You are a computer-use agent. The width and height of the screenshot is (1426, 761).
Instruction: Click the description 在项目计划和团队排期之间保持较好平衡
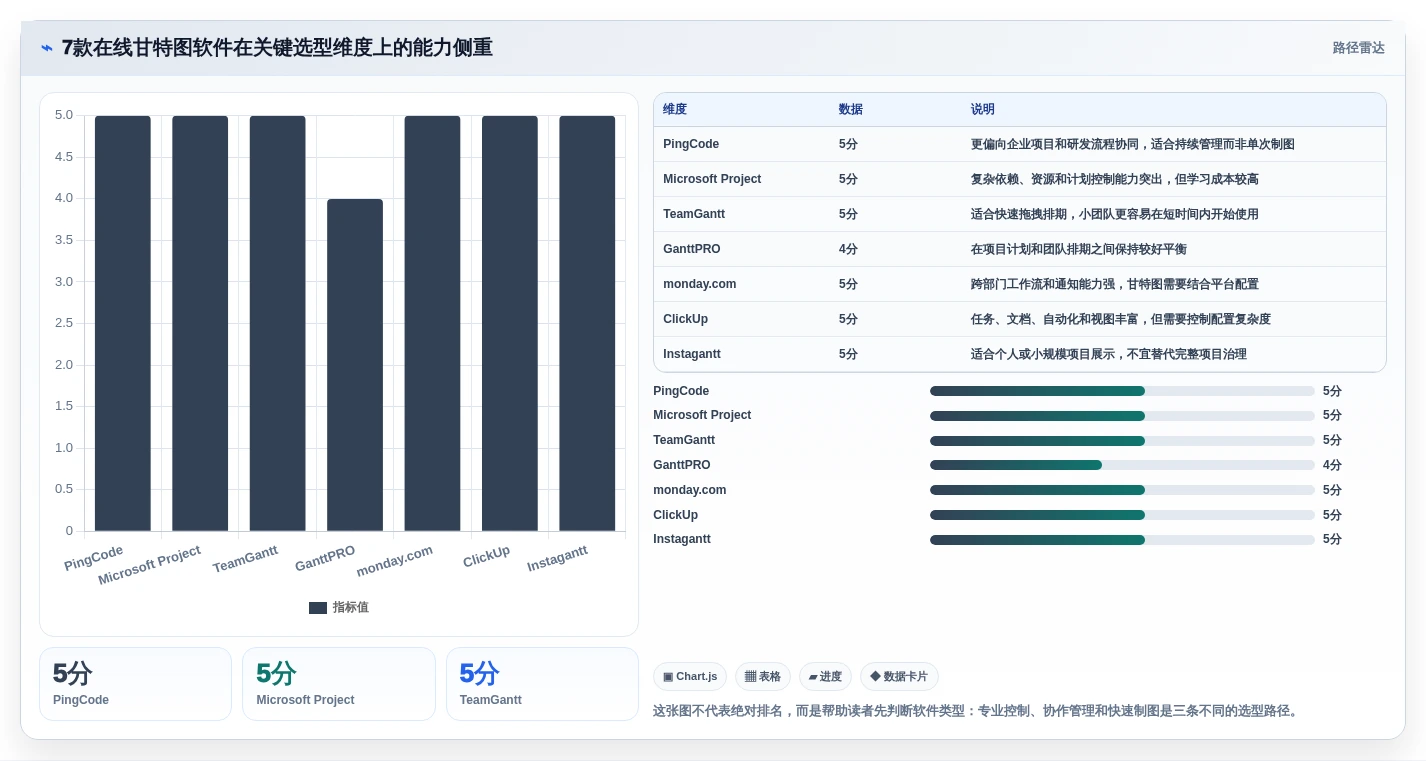[1079, 249]
